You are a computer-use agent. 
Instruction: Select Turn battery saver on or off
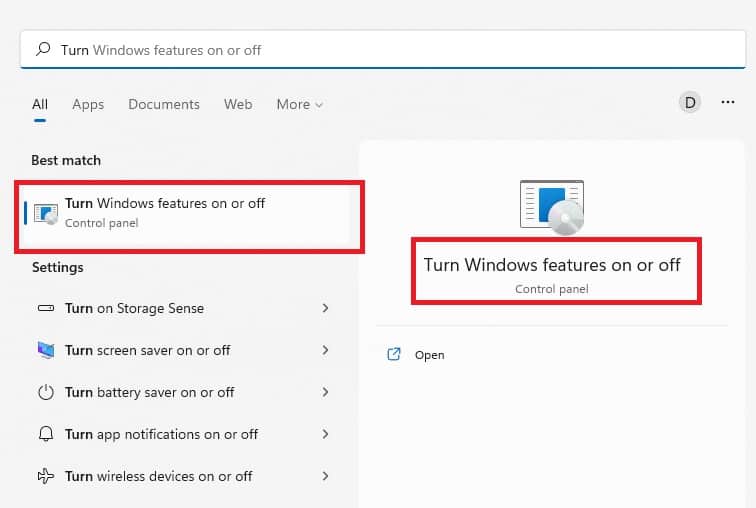pos(149,392)
